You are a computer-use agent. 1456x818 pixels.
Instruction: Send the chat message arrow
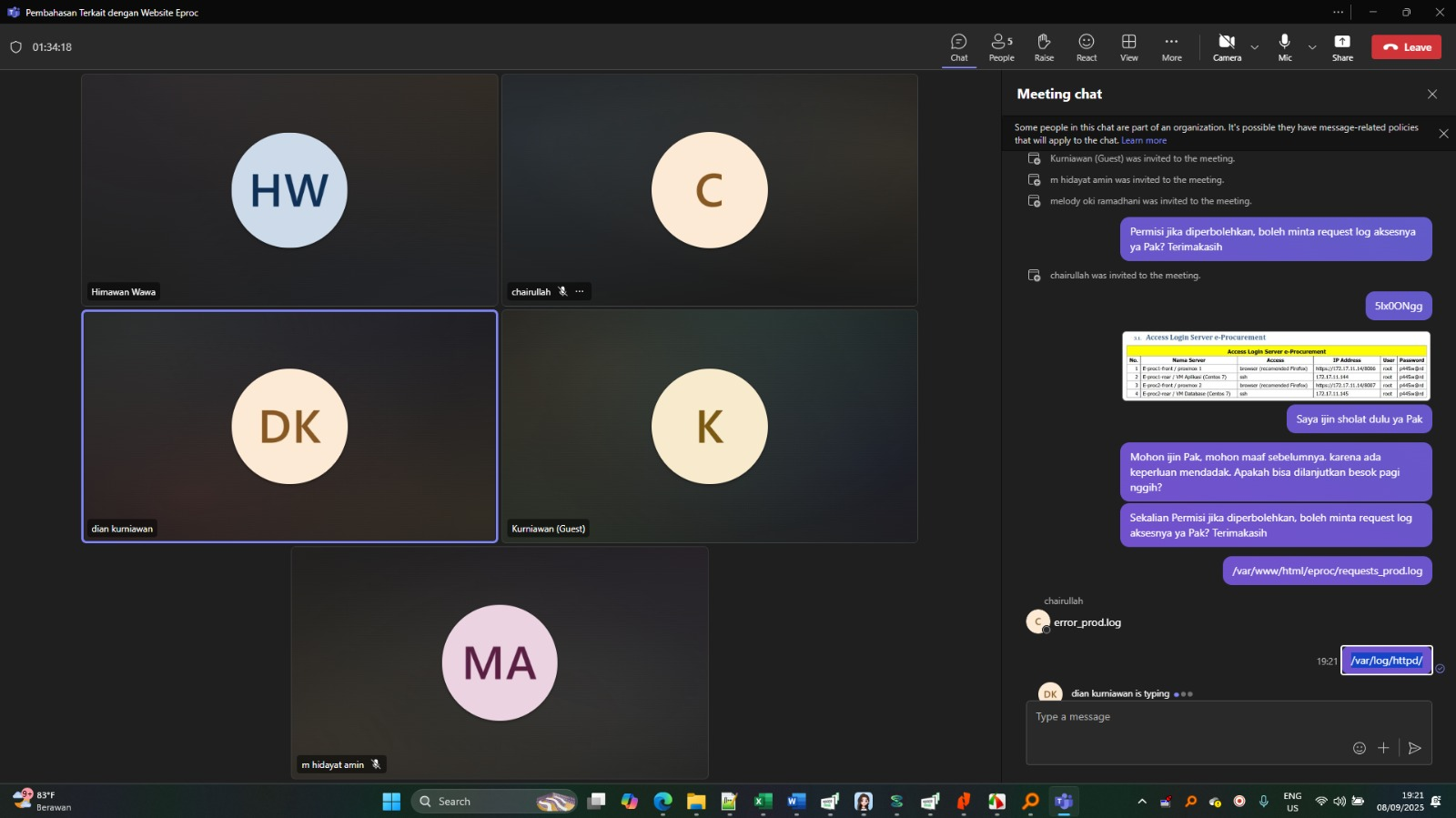tap(1414, 748)
